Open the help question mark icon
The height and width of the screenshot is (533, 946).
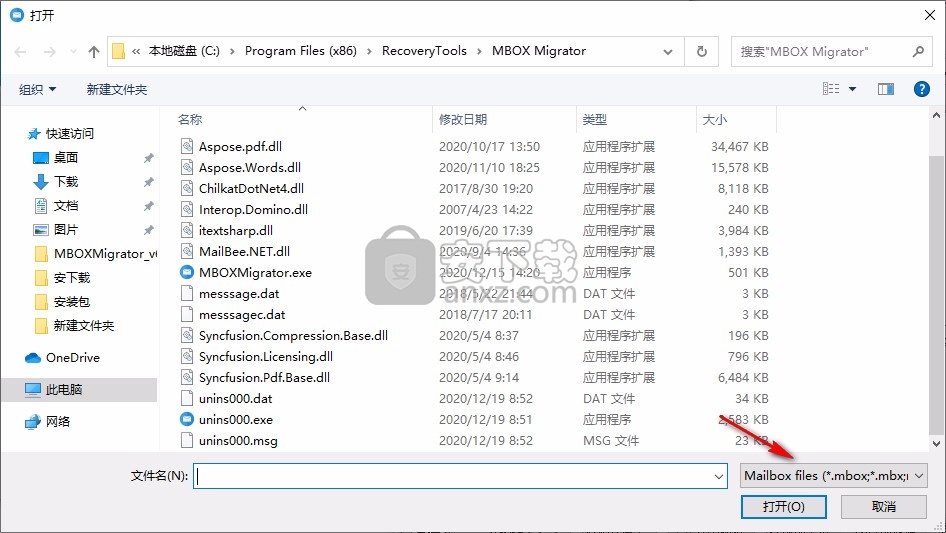[921, 89]
